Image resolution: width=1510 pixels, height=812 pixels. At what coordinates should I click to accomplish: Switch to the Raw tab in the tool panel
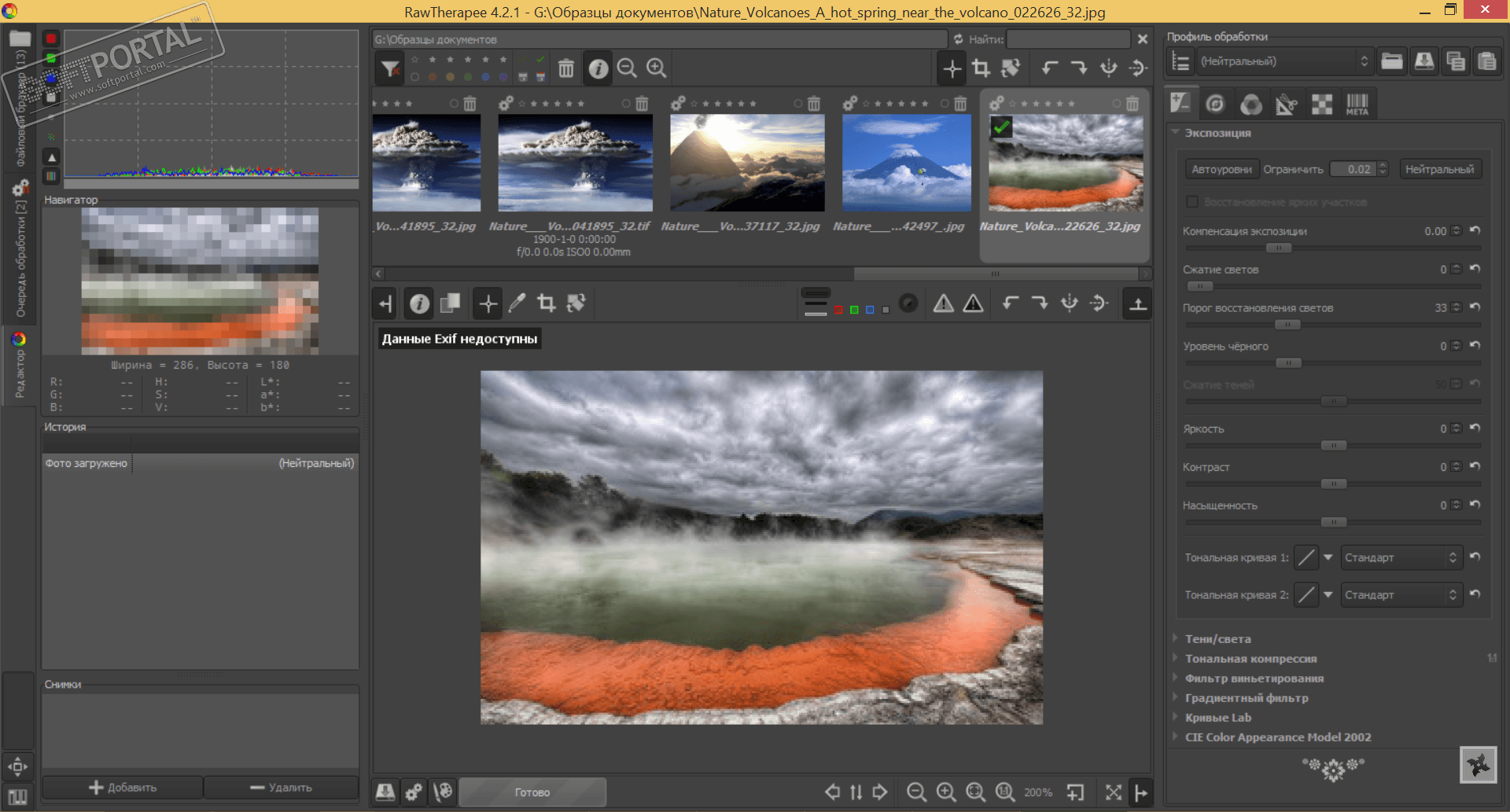pyautogui.click(x=1322, y=104)
